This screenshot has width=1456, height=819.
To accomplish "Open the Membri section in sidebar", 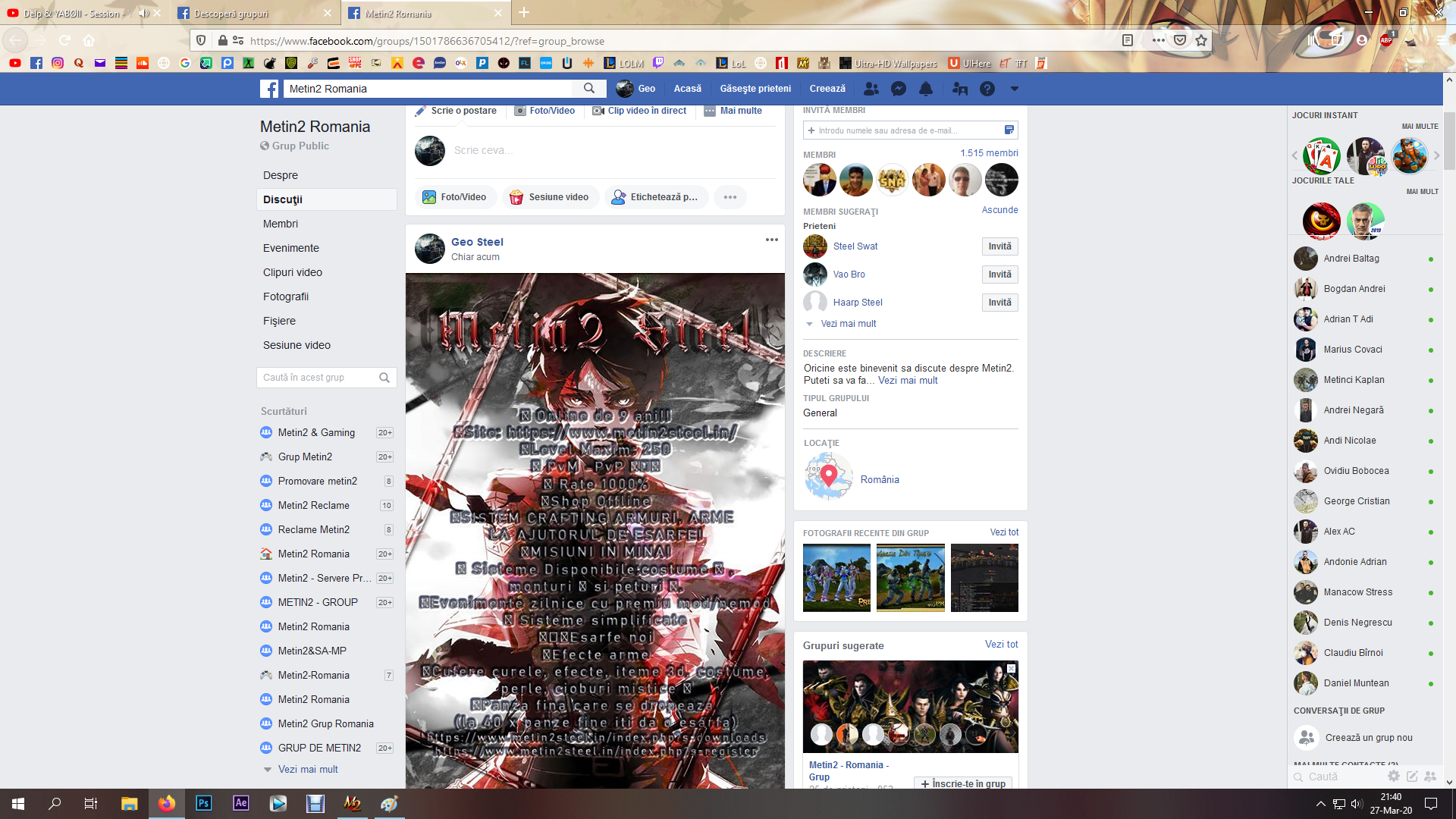I will click(x=281, y=224).
